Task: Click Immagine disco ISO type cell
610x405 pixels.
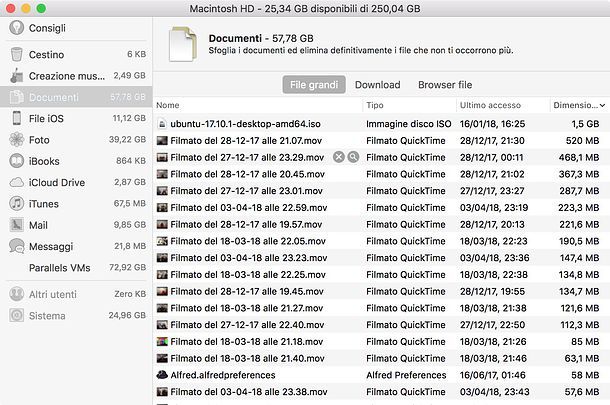Action: pos(408,124)
